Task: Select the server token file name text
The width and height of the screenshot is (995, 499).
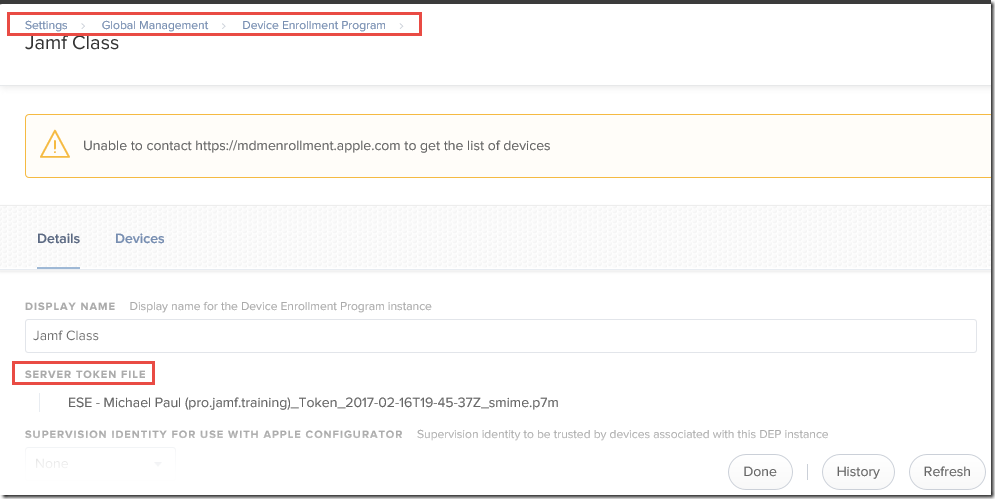Action: pos(313,403)
